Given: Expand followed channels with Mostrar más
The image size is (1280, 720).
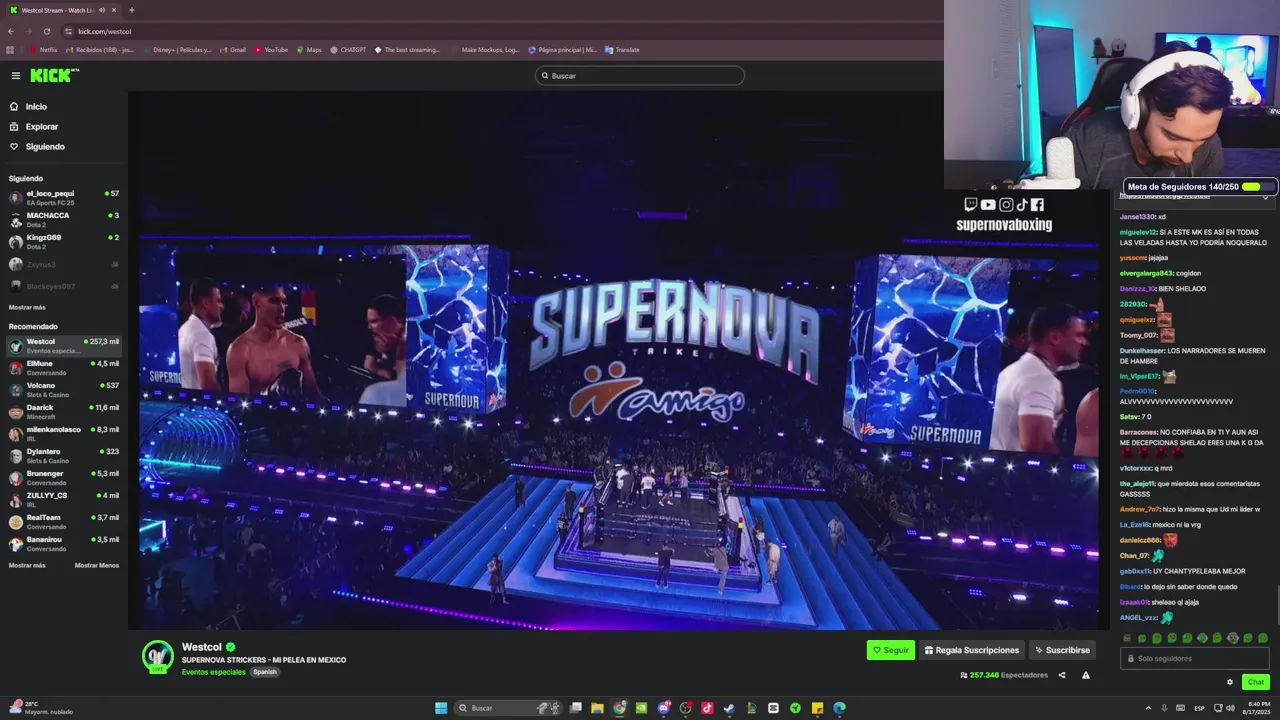Looking at the screenshot, I should tap(27, 307).
